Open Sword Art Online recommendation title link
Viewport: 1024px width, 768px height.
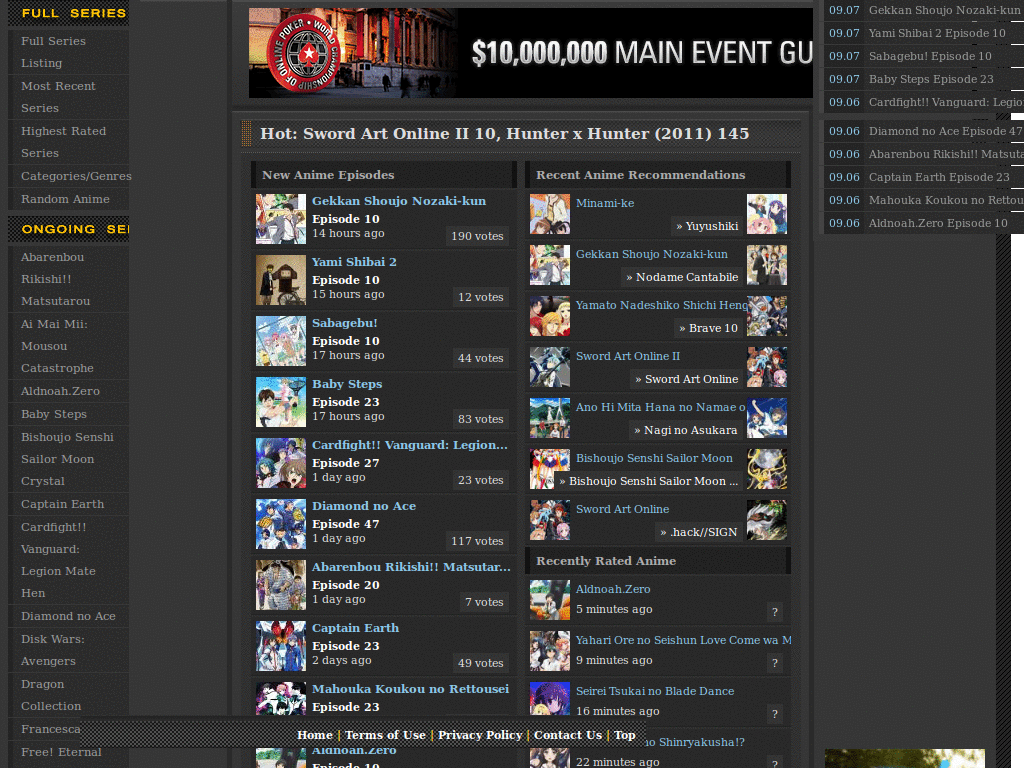[x=622, y=509]
